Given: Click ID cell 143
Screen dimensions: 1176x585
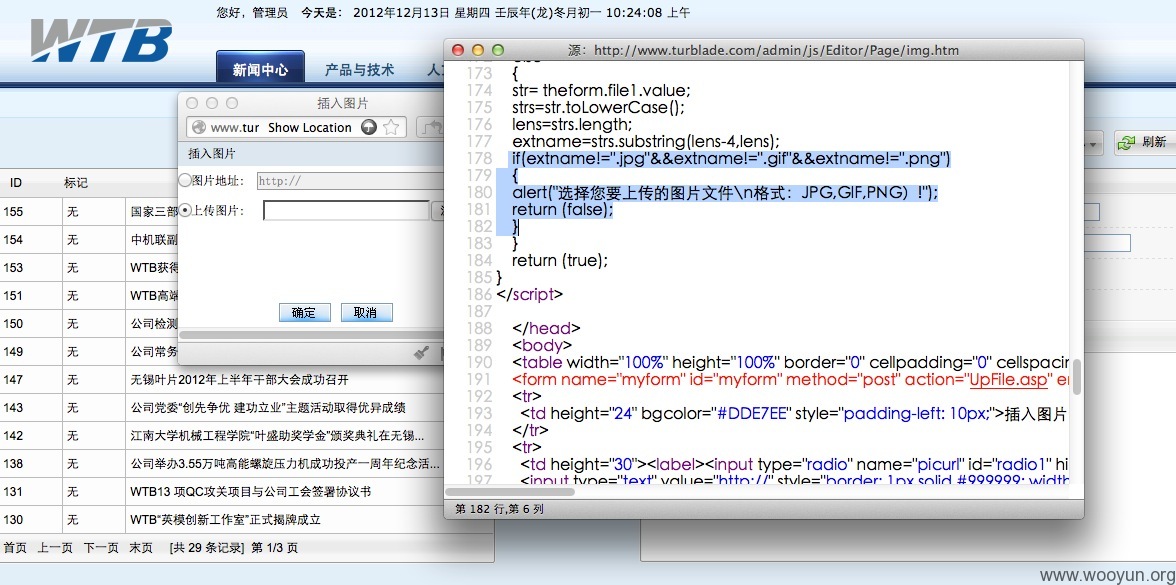Looking at the screenshot, I should pyautogui.click(x=14, y=408).
